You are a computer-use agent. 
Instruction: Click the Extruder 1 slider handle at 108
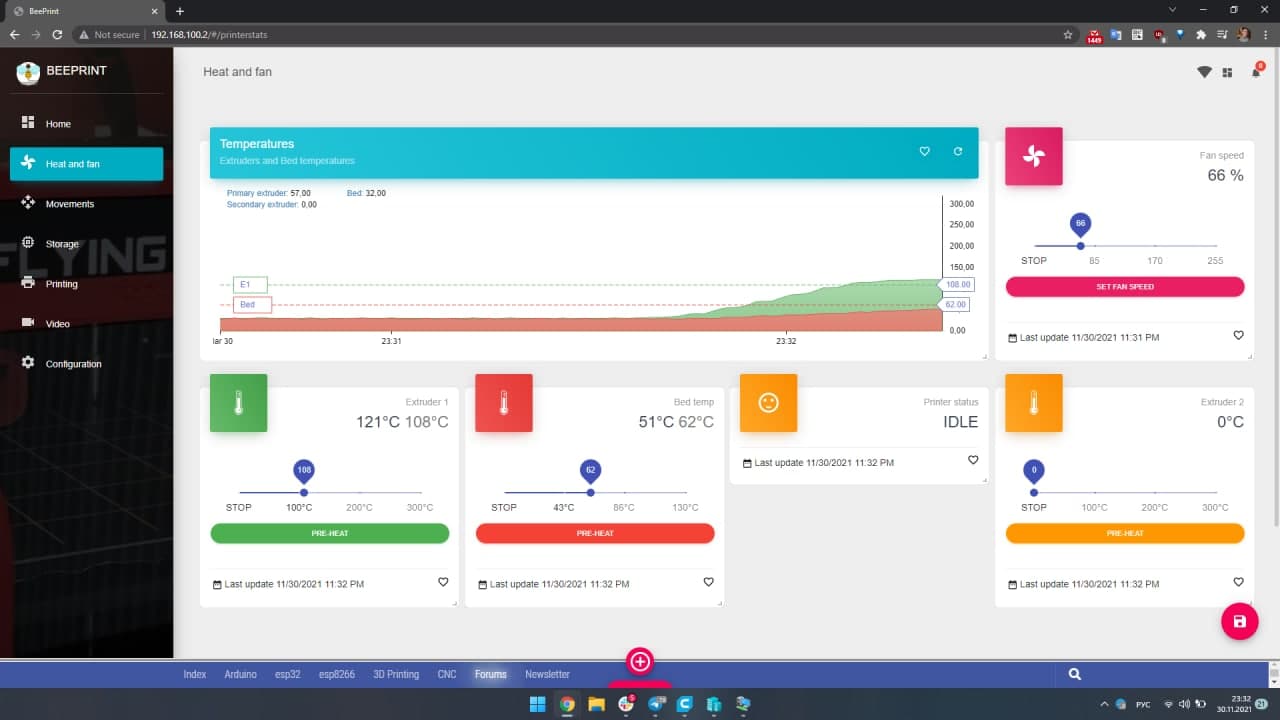pos(304,492)
